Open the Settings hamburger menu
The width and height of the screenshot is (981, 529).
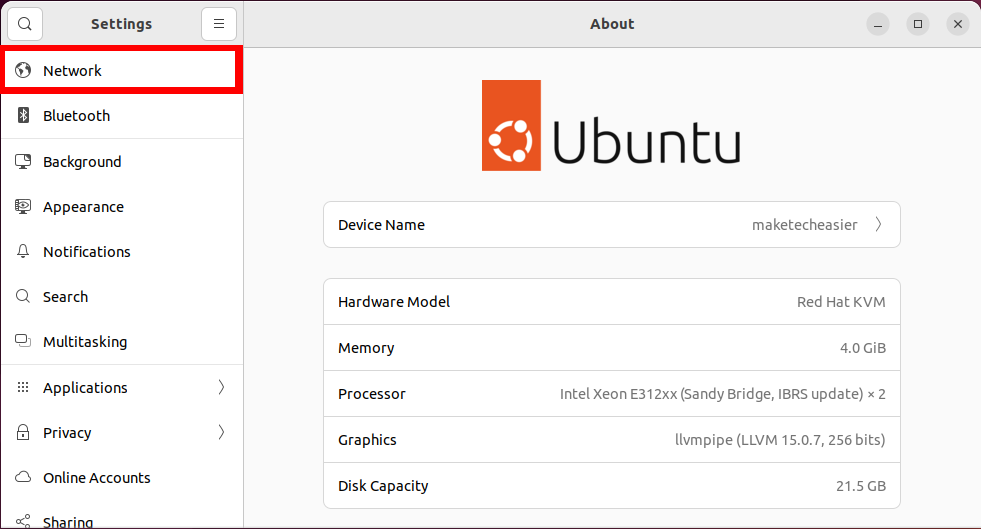219,24
